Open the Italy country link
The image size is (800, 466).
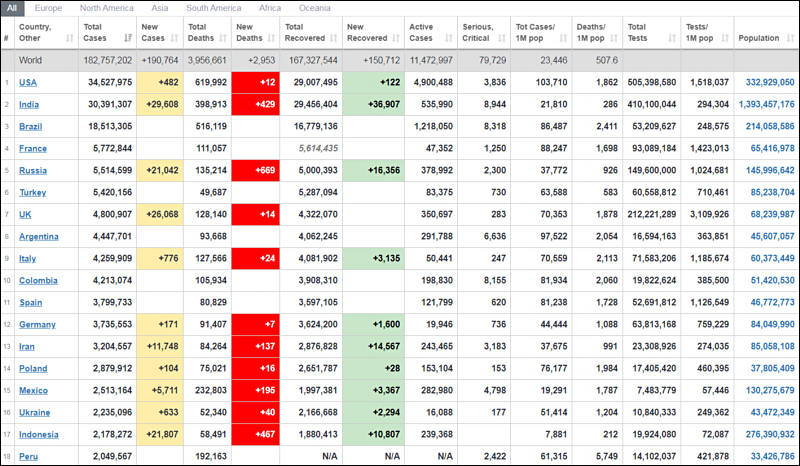[28, 258]
